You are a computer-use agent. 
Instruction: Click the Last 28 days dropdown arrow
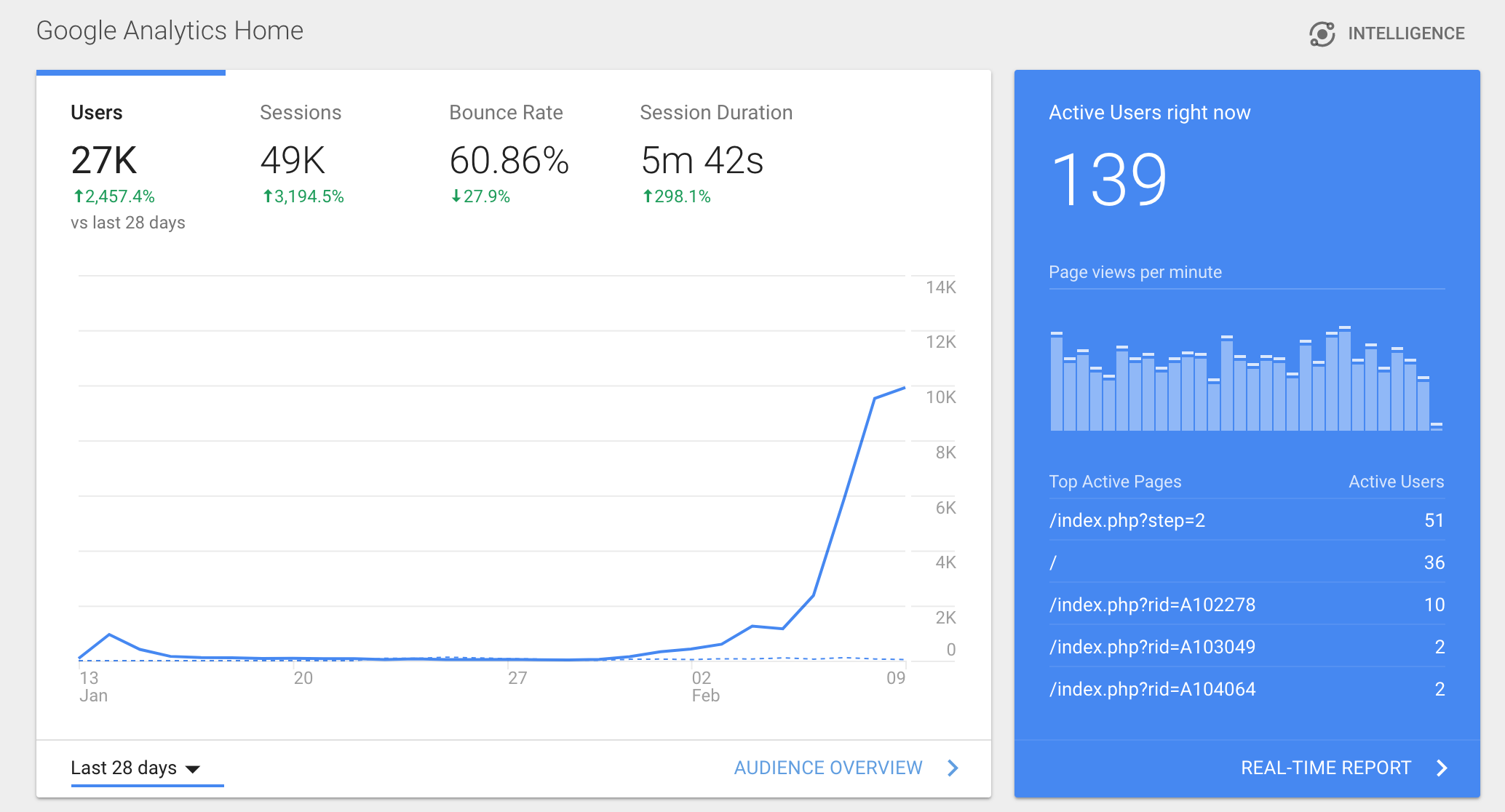tap(193, 769)
